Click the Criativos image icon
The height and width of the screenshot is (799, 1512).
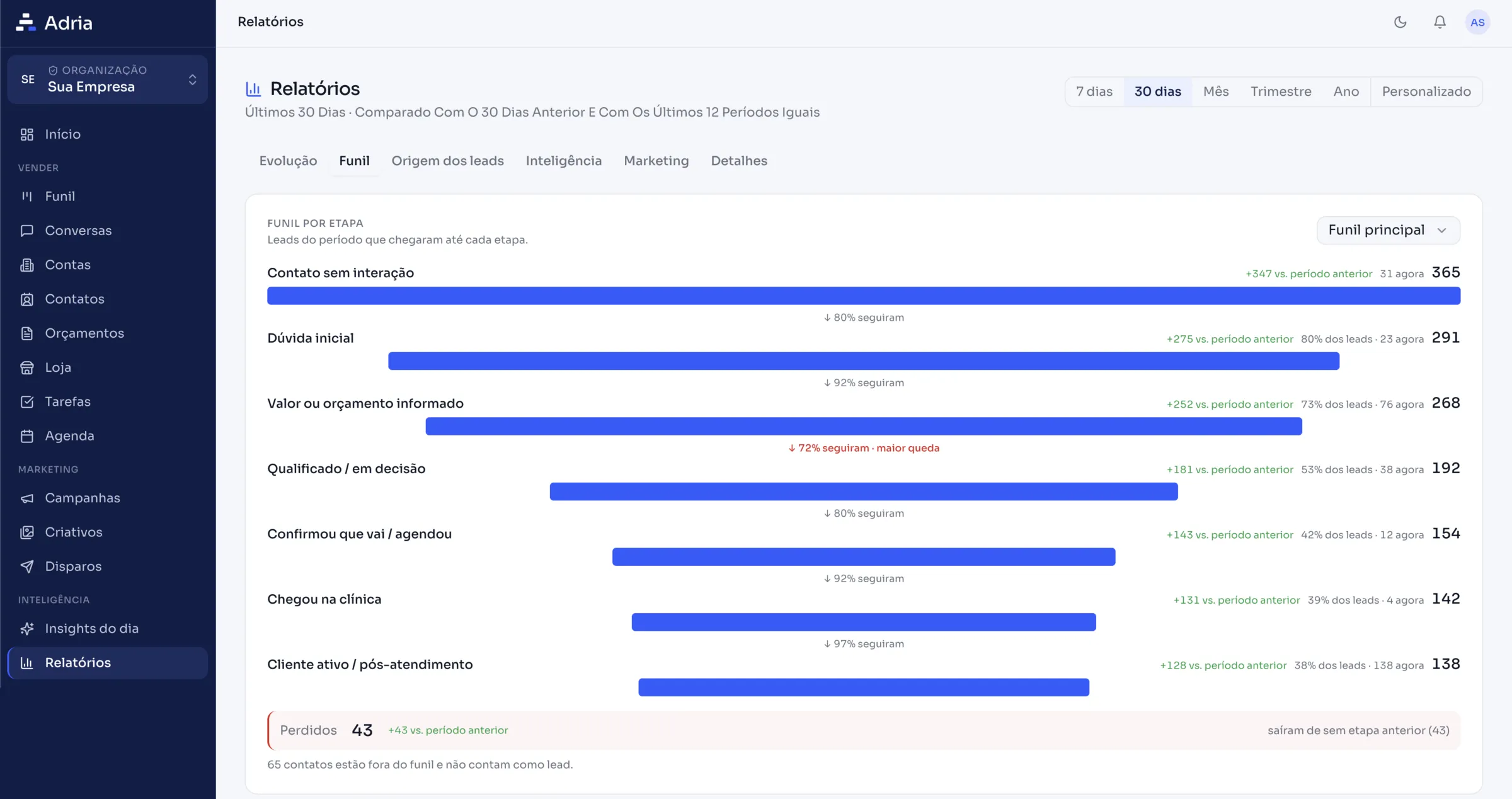(26, 532)
